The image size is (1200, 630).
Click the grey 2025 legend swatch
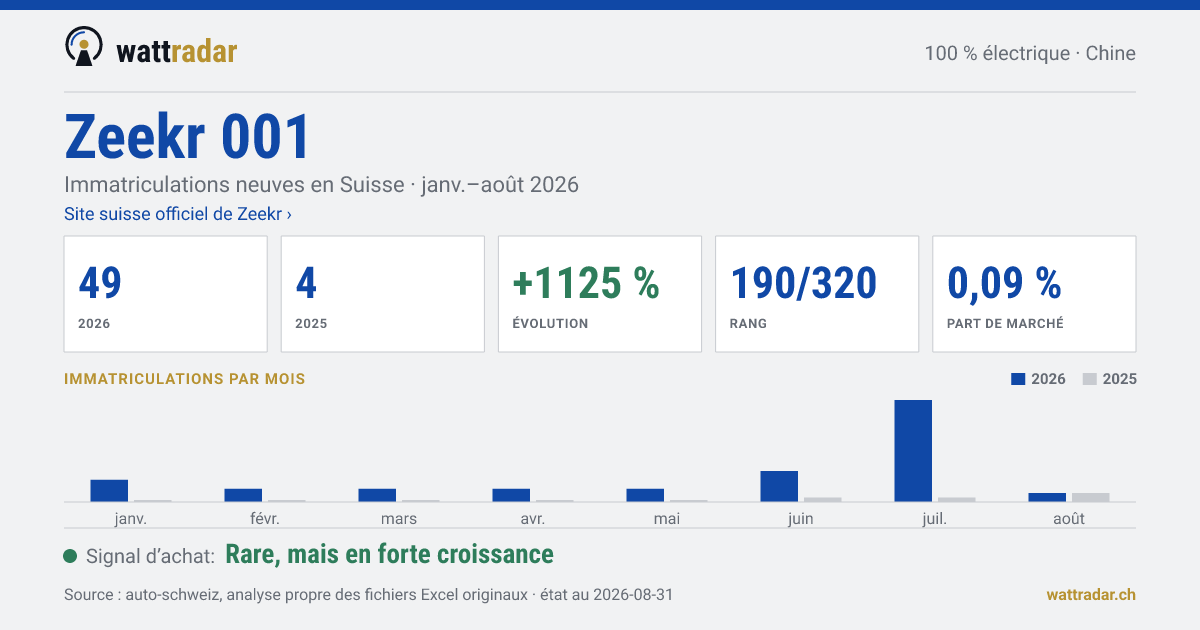coord(1091,379)
